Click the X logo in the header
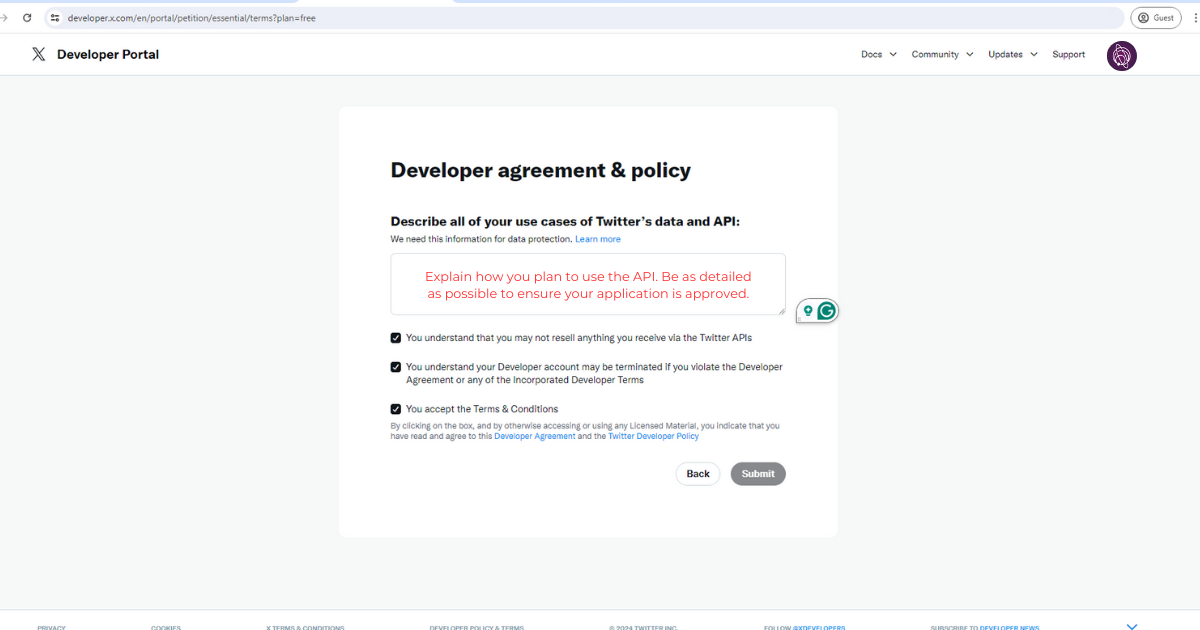 click(x=39, y=55)
